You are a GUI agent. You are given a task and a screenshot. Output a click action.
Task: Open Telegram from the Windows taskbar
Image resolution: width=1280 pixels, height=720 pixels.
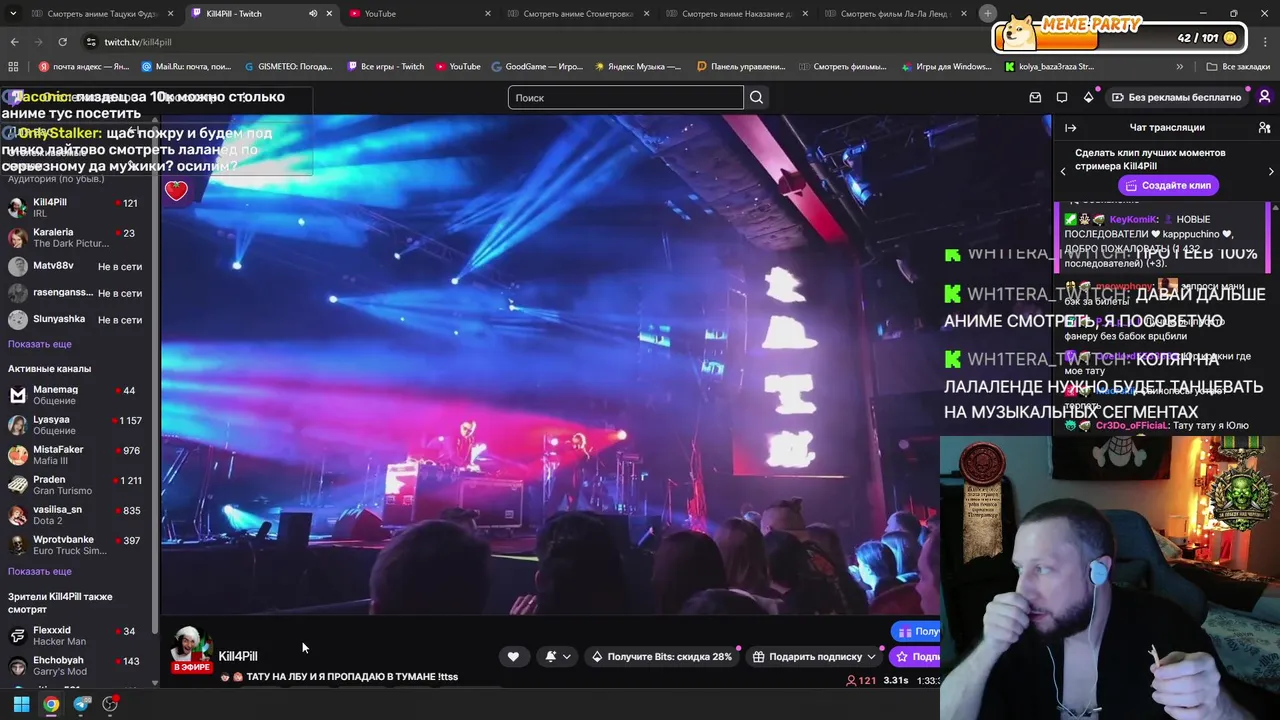pos(81,704)
